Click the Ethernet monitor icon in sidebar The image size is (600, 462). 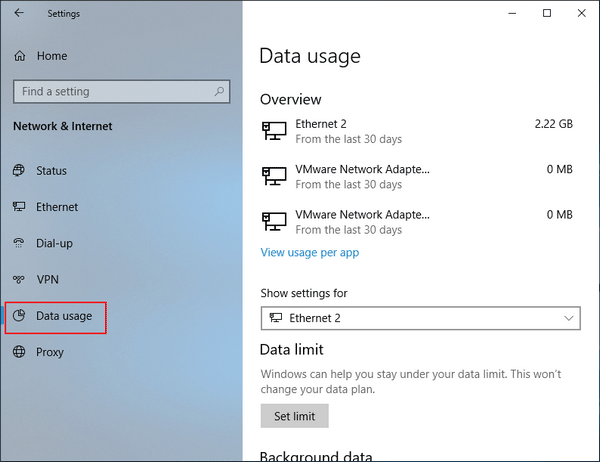[19, 207]
